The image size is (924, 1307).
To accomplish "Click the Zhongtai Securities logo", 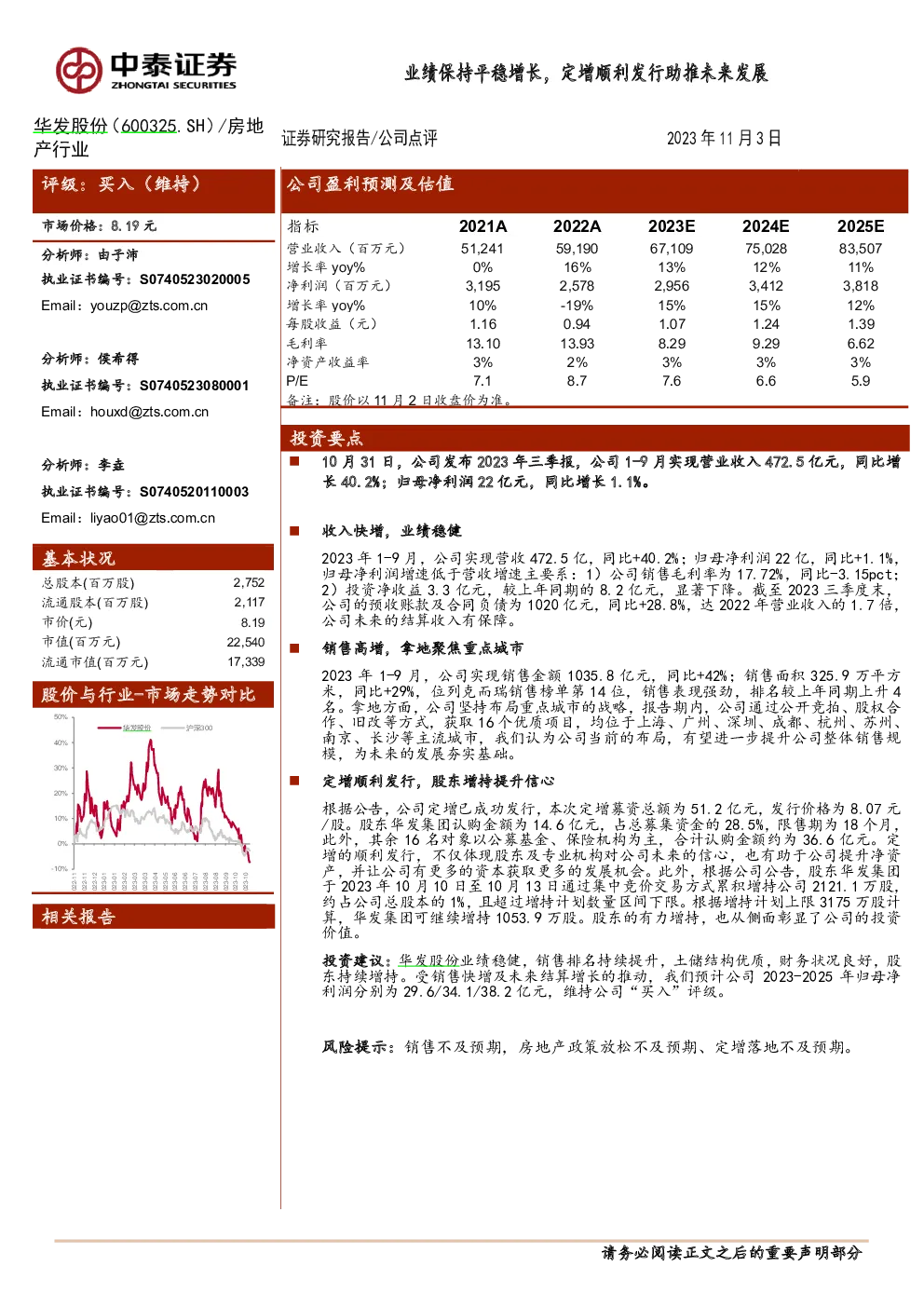I will pos(145,71).
